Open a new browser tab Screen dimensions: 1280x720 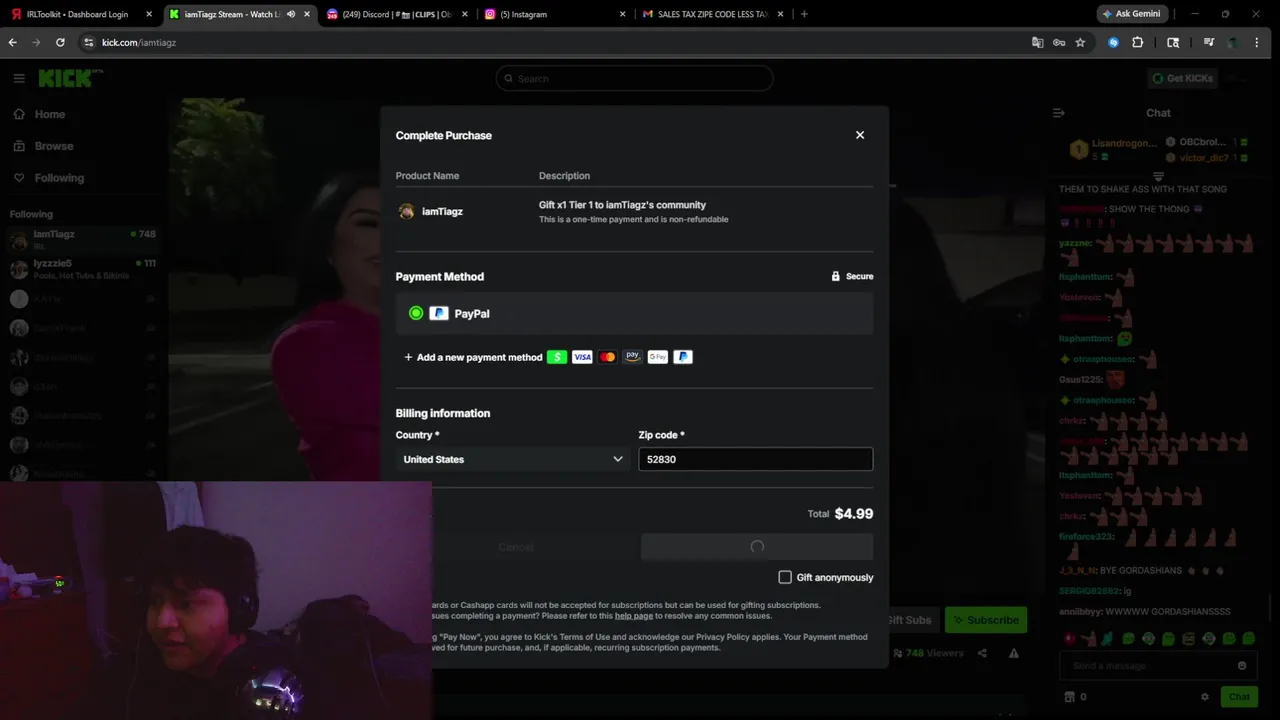point(804,14)
